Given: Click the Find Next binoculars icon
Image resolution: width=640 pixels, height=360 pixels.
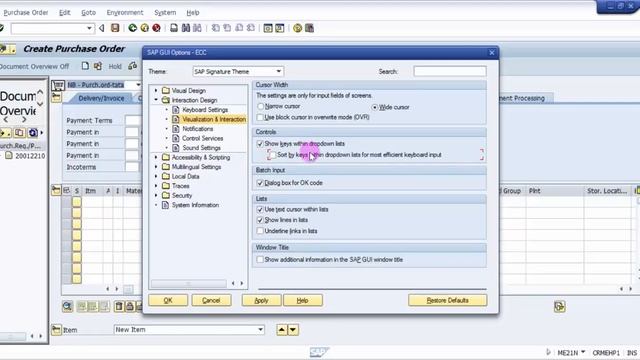Looking at the screenshot, I should point(198,28).
